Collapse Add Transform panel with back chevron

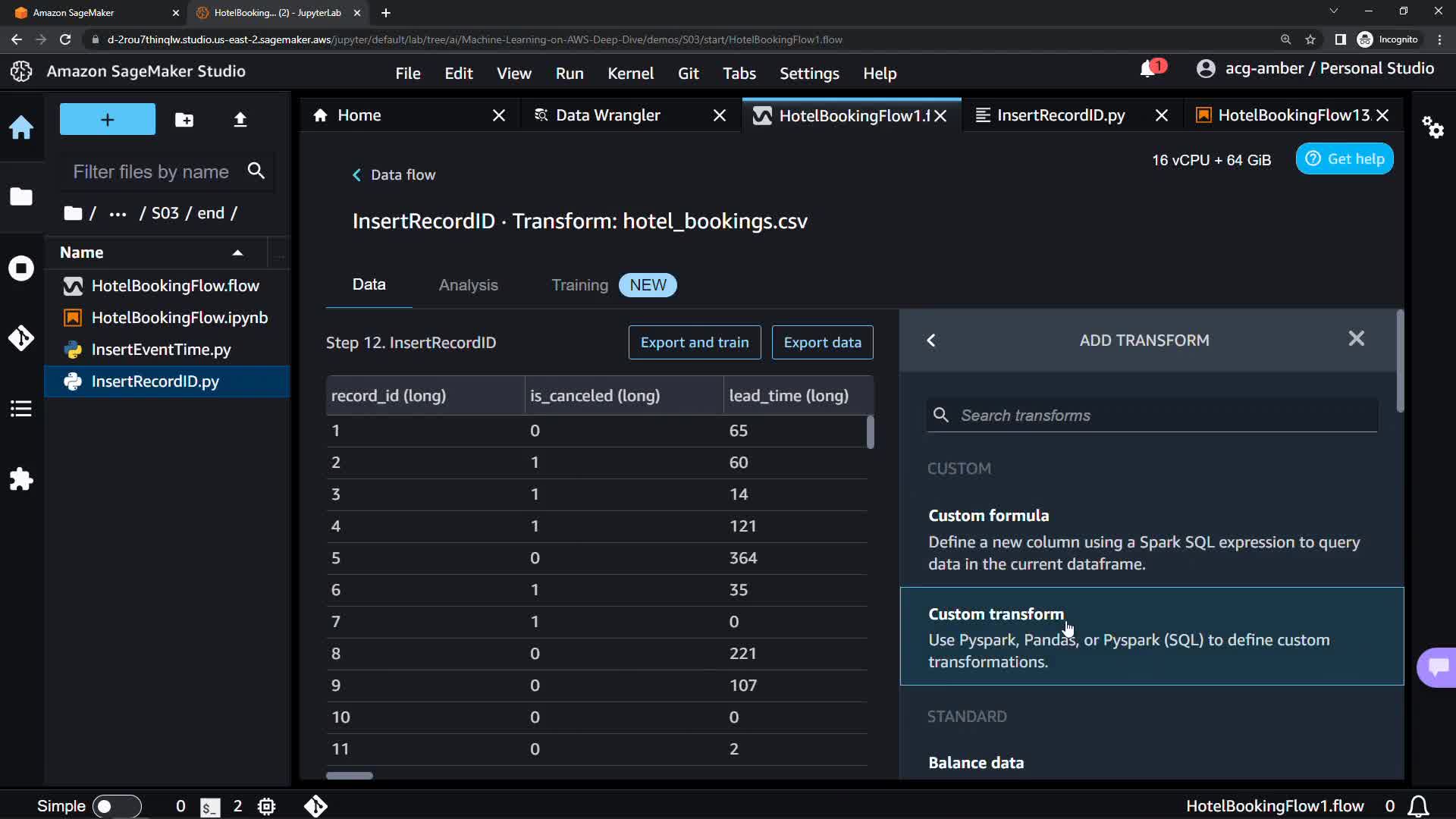[x=931, y=340]
